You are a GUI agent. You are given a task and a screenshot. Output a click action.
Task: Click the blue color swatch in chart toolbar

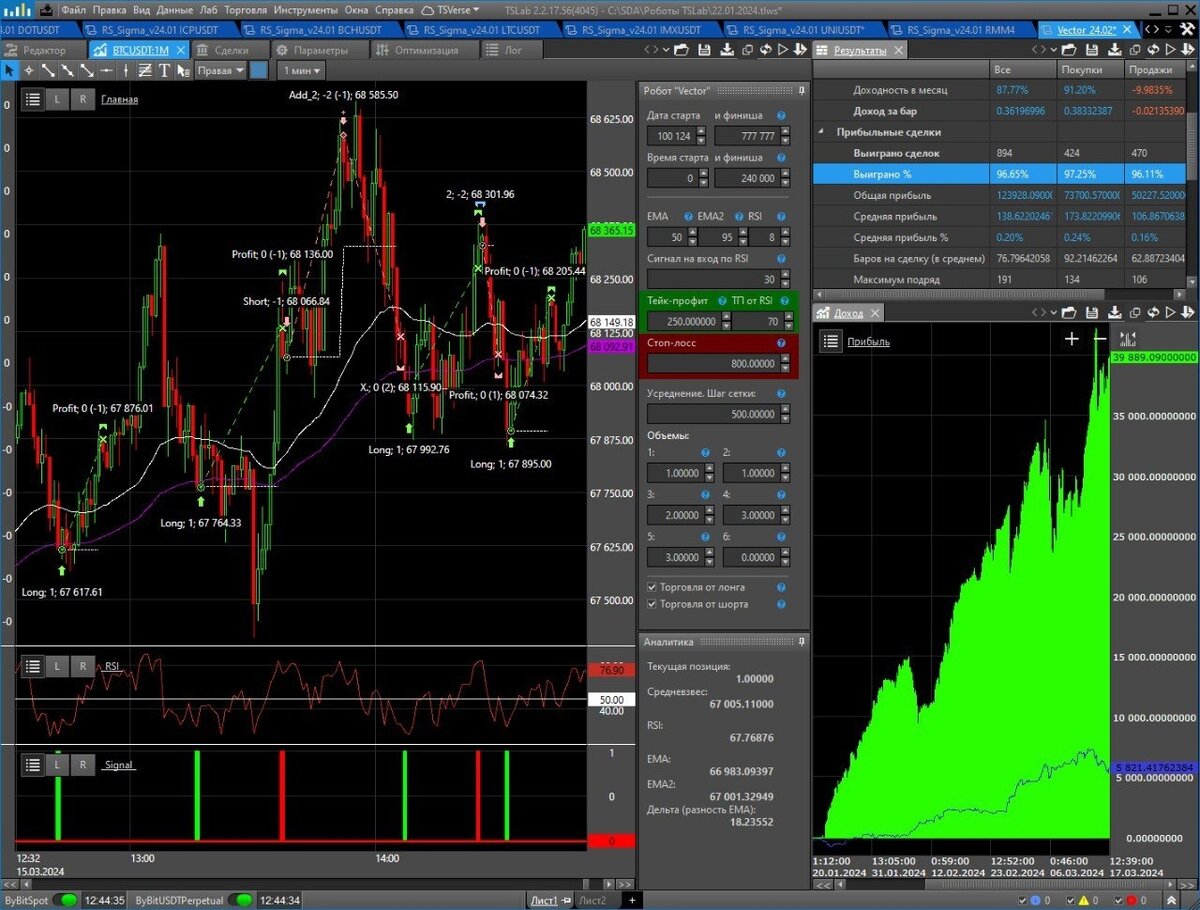258,70
